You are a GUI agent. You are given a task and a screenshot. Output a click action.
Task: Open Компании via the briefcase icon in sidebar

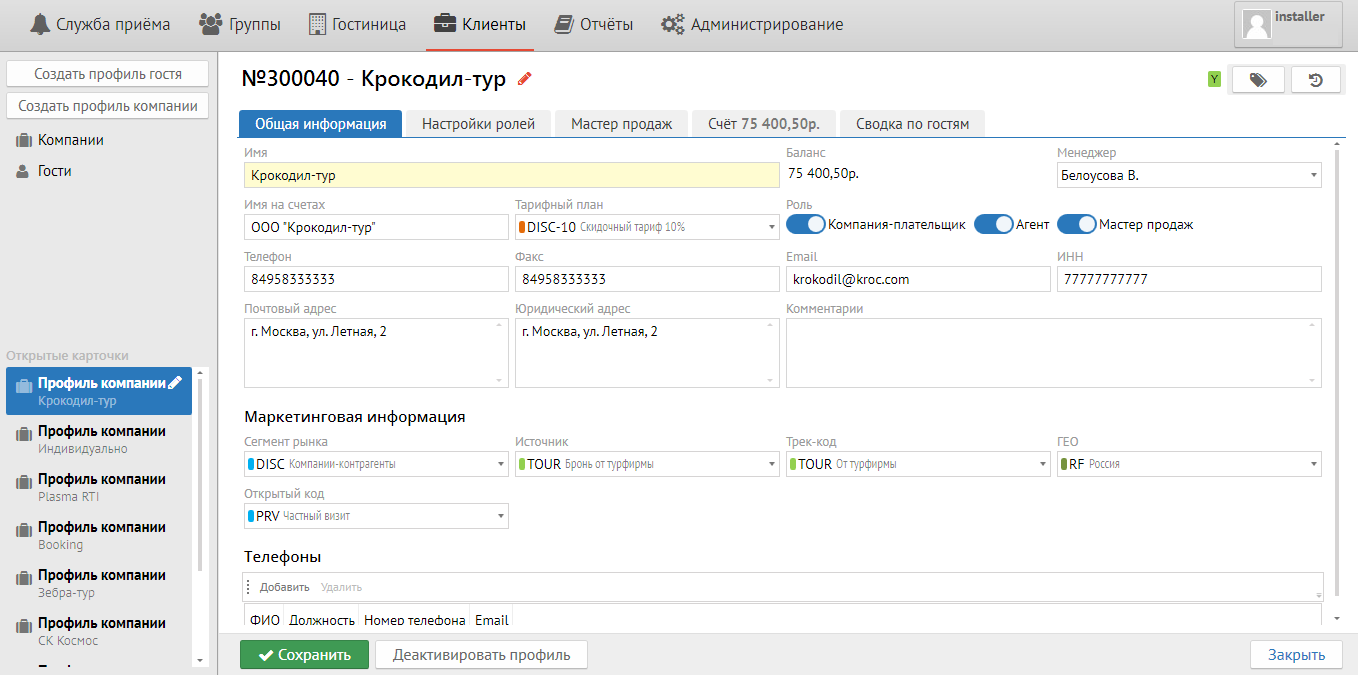pyautogui.click(x=23, y=141)
